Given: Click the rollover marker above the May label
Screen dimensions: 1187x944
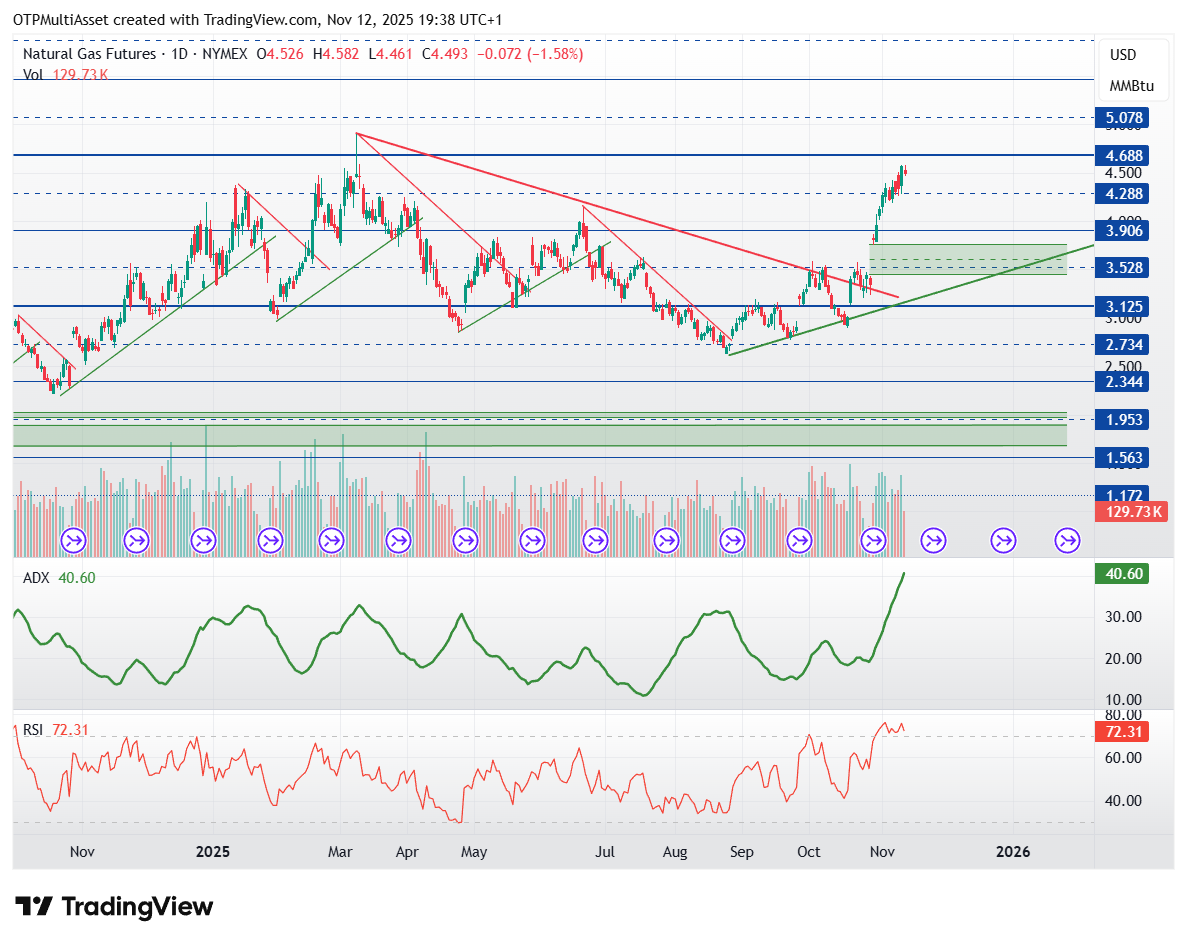Looking at the screenshot, I should 465,541.
